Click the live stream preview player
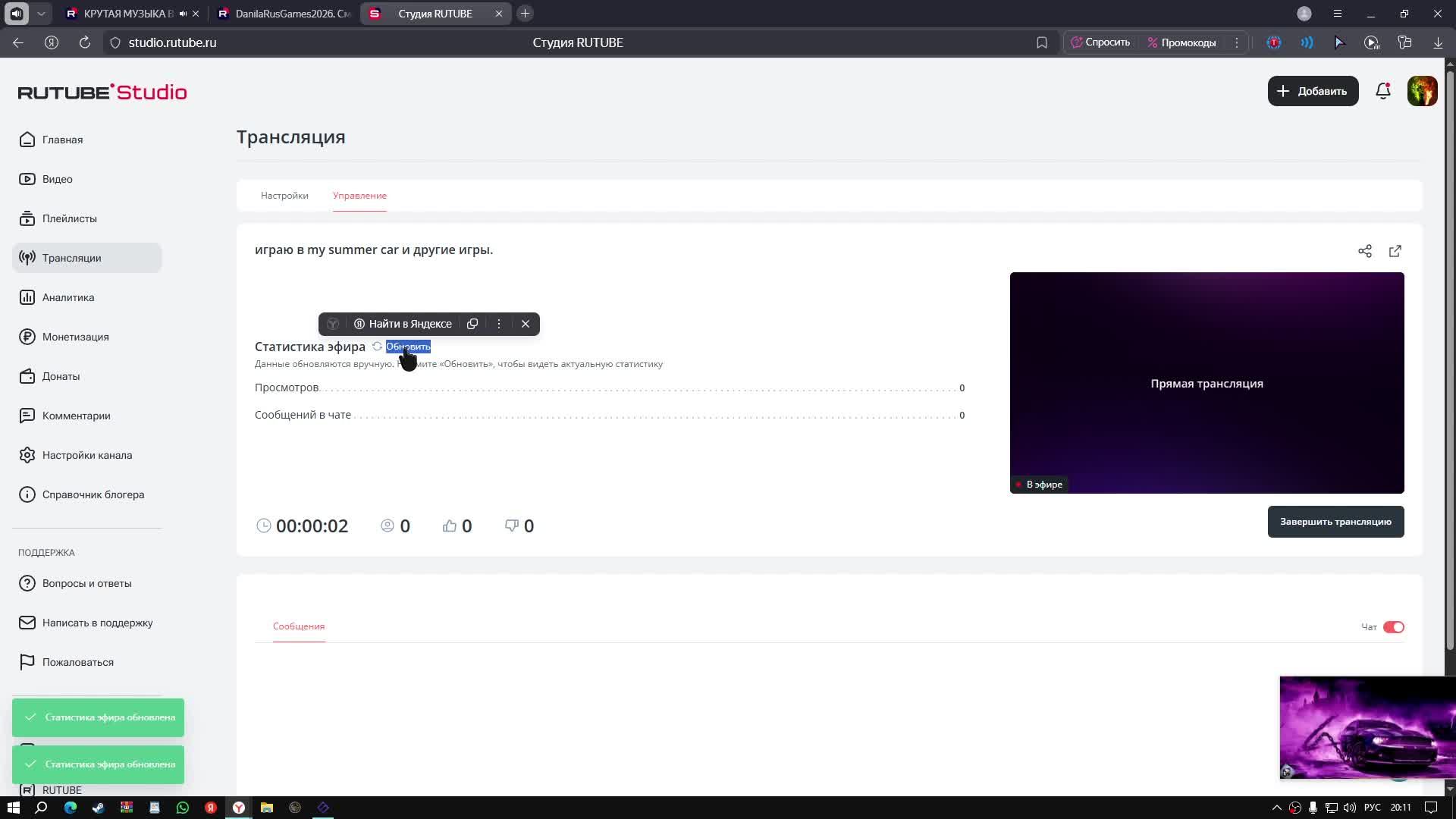 pos(1207,383)
